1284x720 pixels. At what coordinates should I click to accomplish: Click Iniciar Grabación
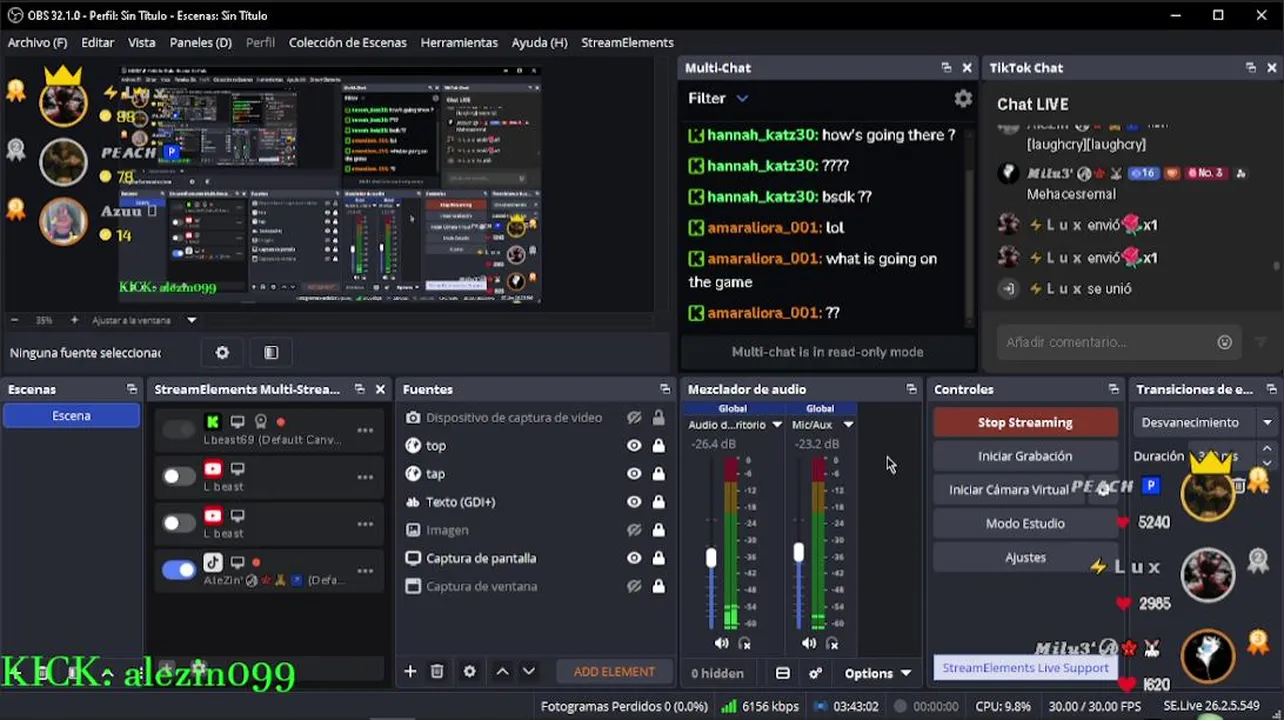[x=1025, y=456]
